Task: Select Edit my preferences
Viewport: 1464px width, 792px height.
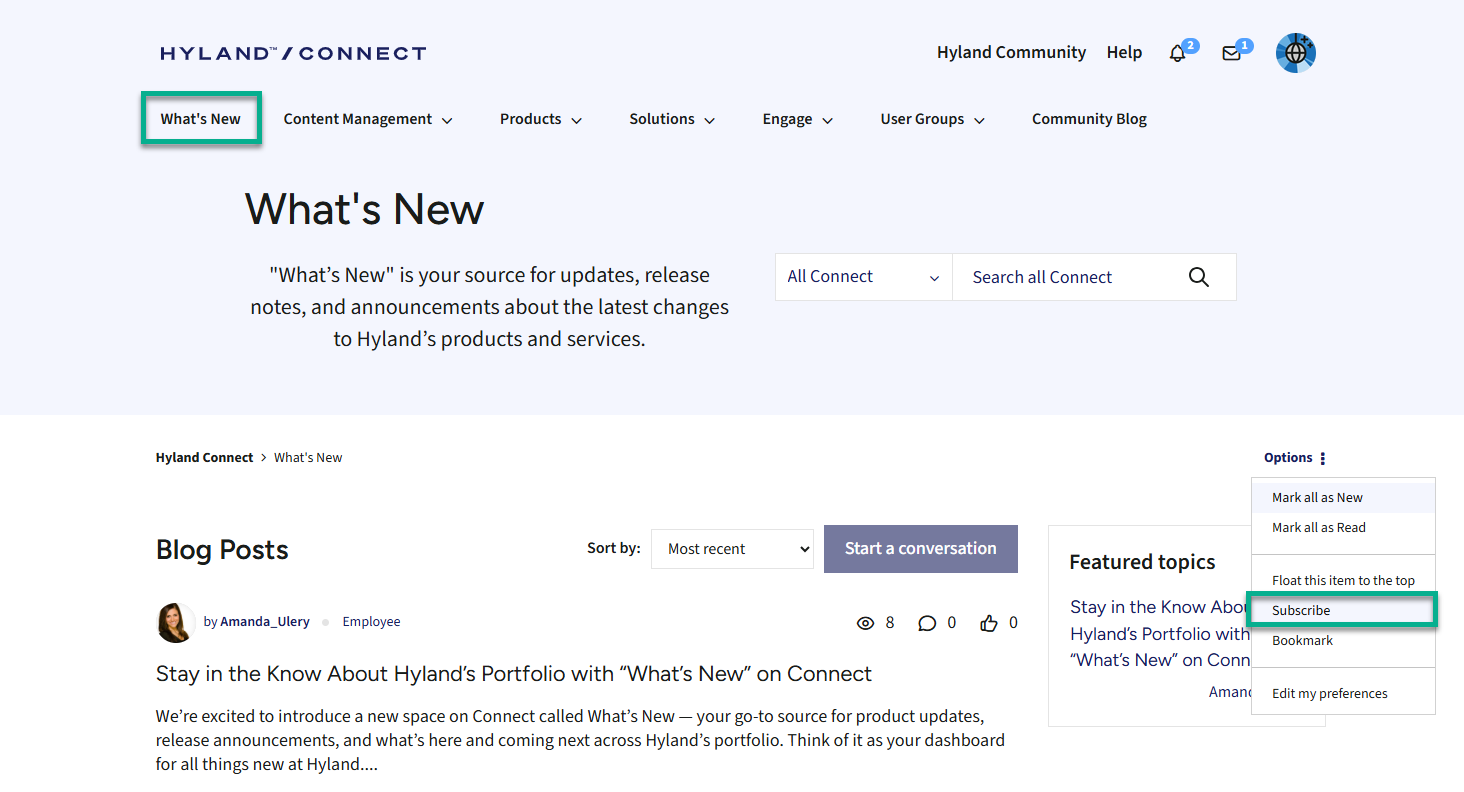Action: point(1343,694)
